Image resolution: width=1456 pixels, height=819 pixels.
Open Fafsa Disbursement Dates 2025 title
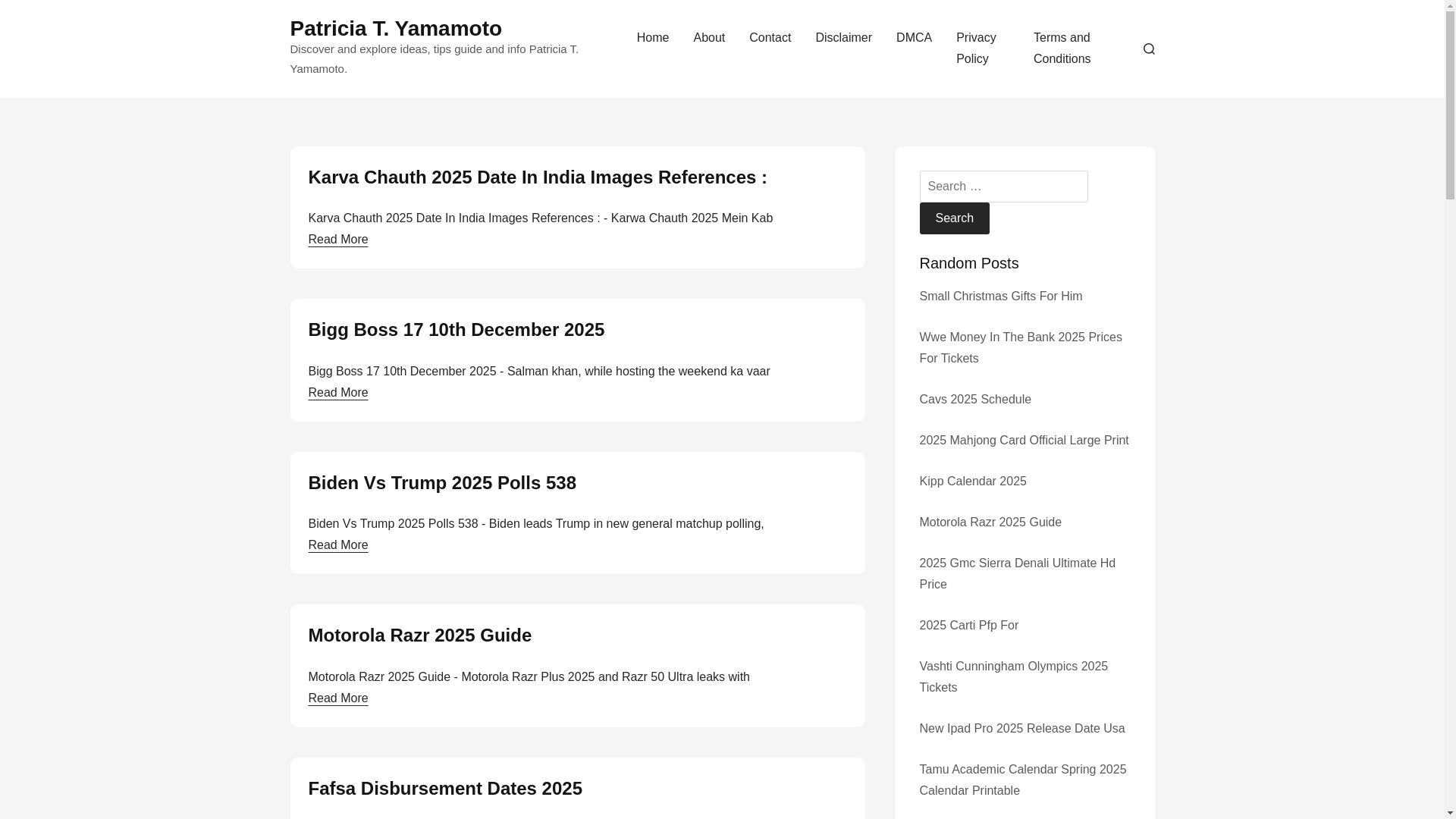(444, 789)
